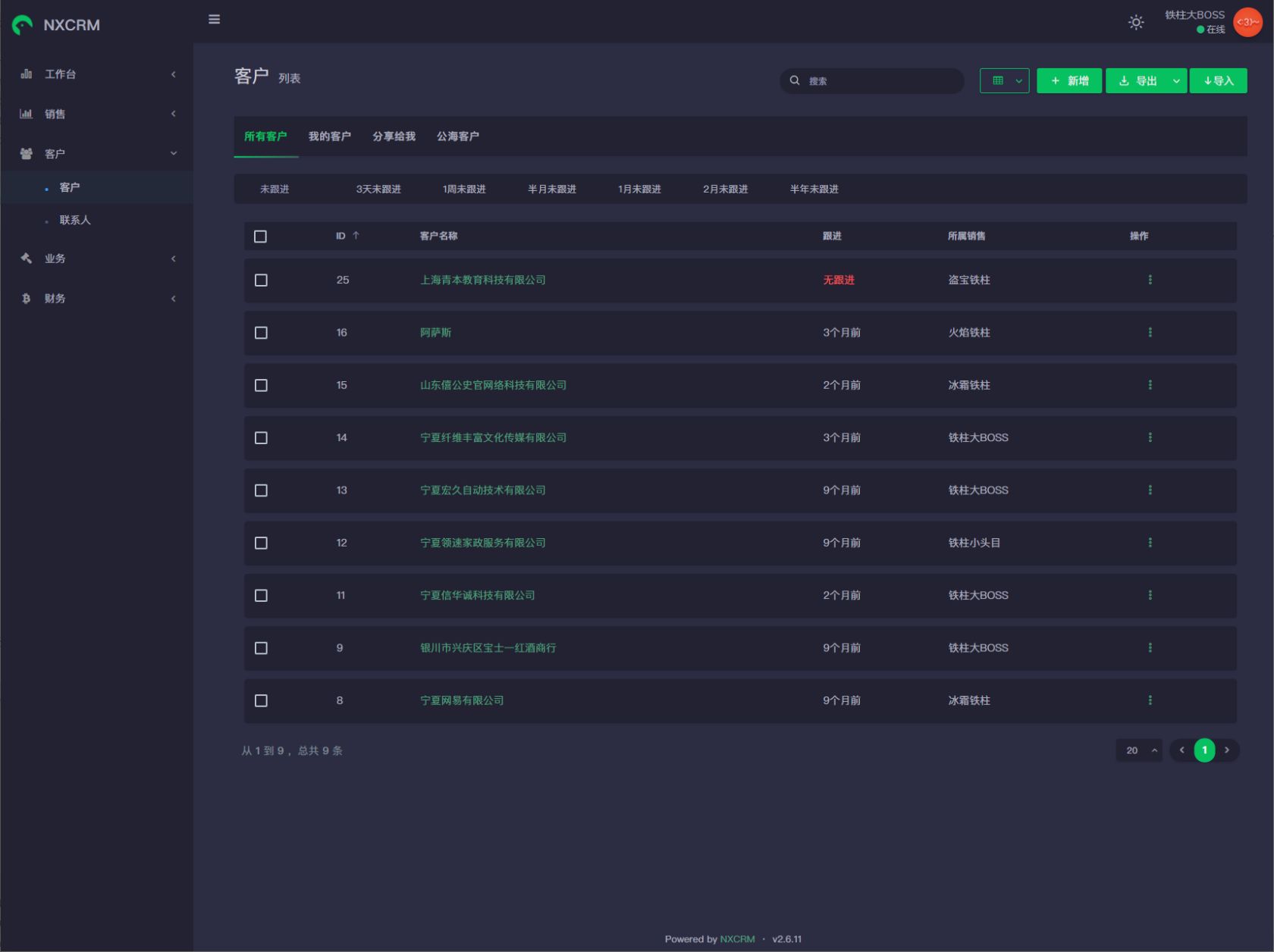Click the 导入 import button
Viewport: 1274px width, 952px height.
1219,80
